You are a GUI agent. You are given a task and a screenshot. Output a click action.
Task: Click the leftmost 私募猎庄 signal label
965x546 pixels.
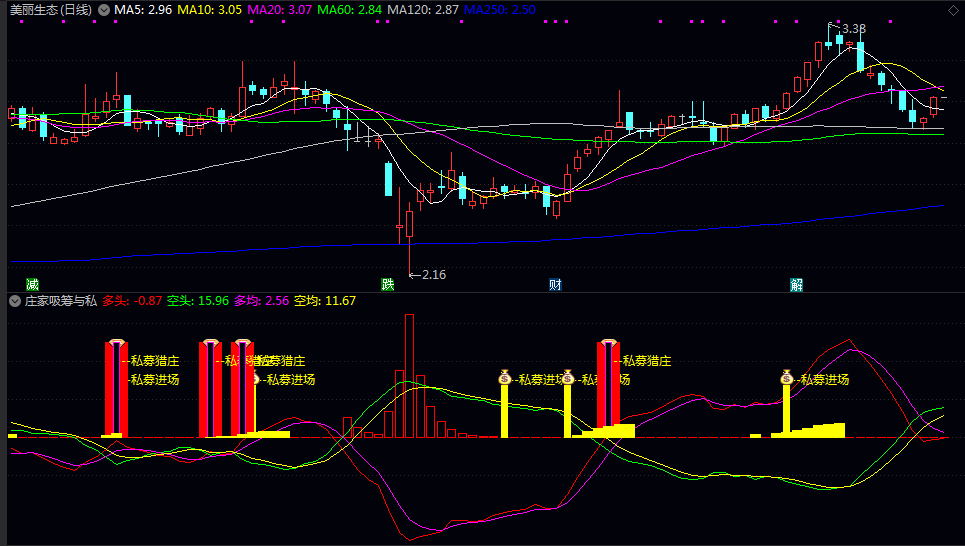[155, 361]
